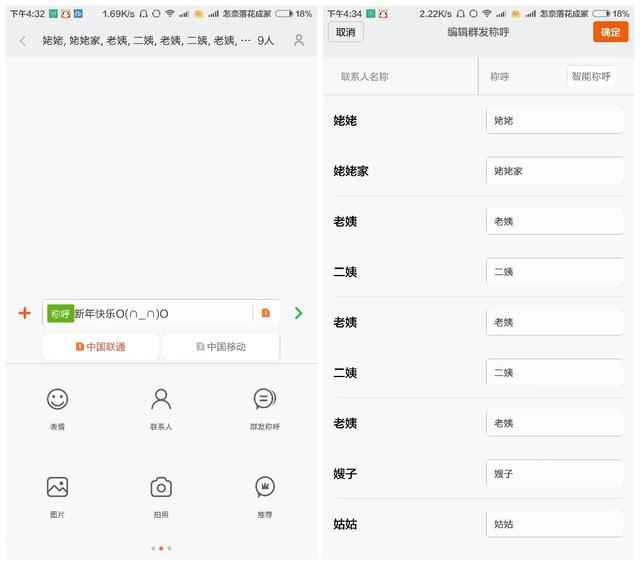Tap the 姑姑 contact name
This screenshot has width=640, height=565.
click(345, 524)
